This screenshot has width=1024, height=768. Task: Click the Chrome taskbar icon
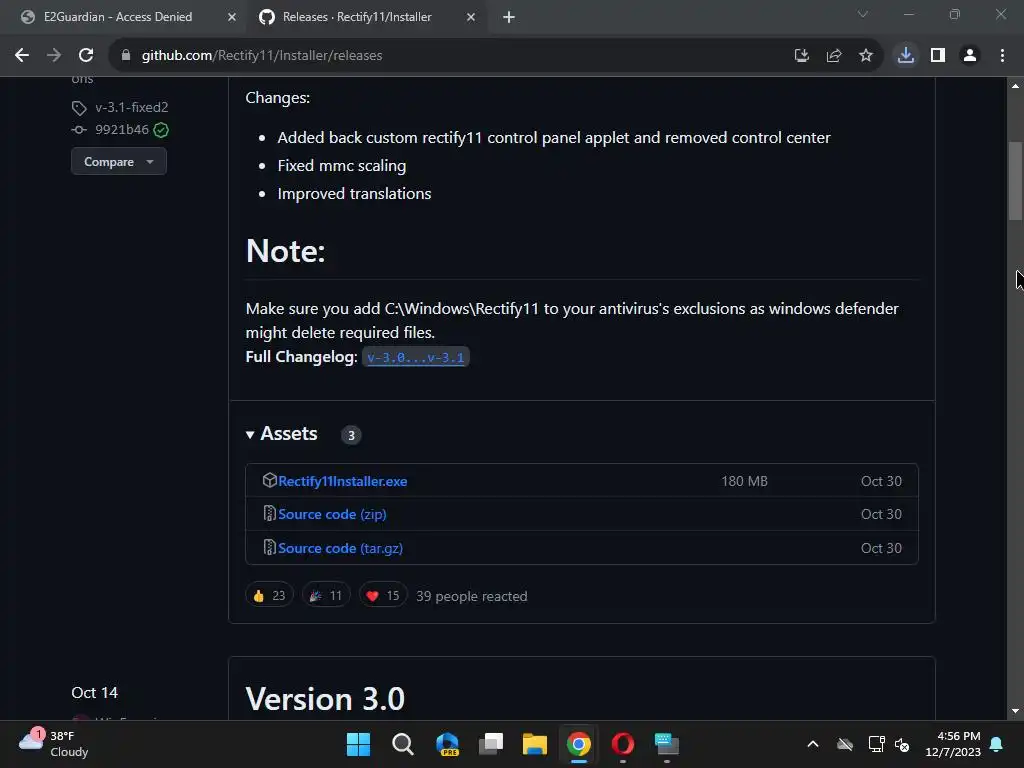click(x=579, y=744)
